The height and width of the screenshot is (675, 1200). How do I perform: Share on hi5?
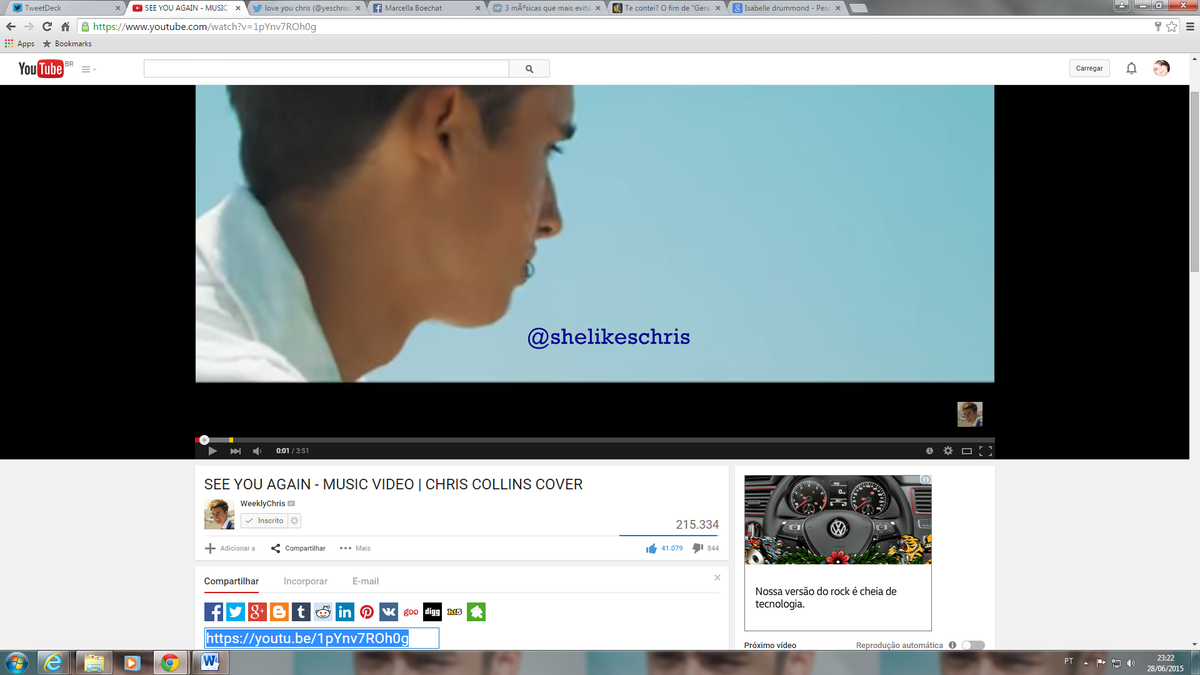click(454, 612)
